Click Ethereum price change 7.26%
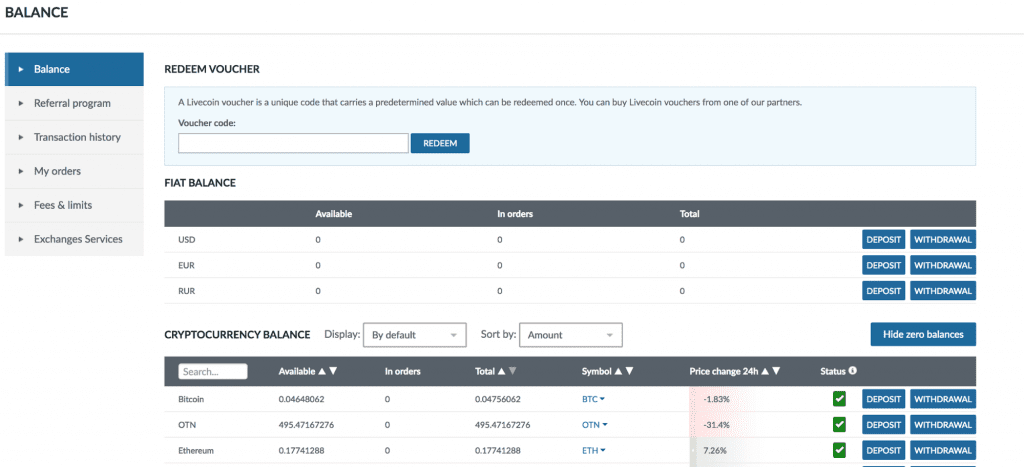The height and width of the screenshot is (467, 1024). click(714, 450)
